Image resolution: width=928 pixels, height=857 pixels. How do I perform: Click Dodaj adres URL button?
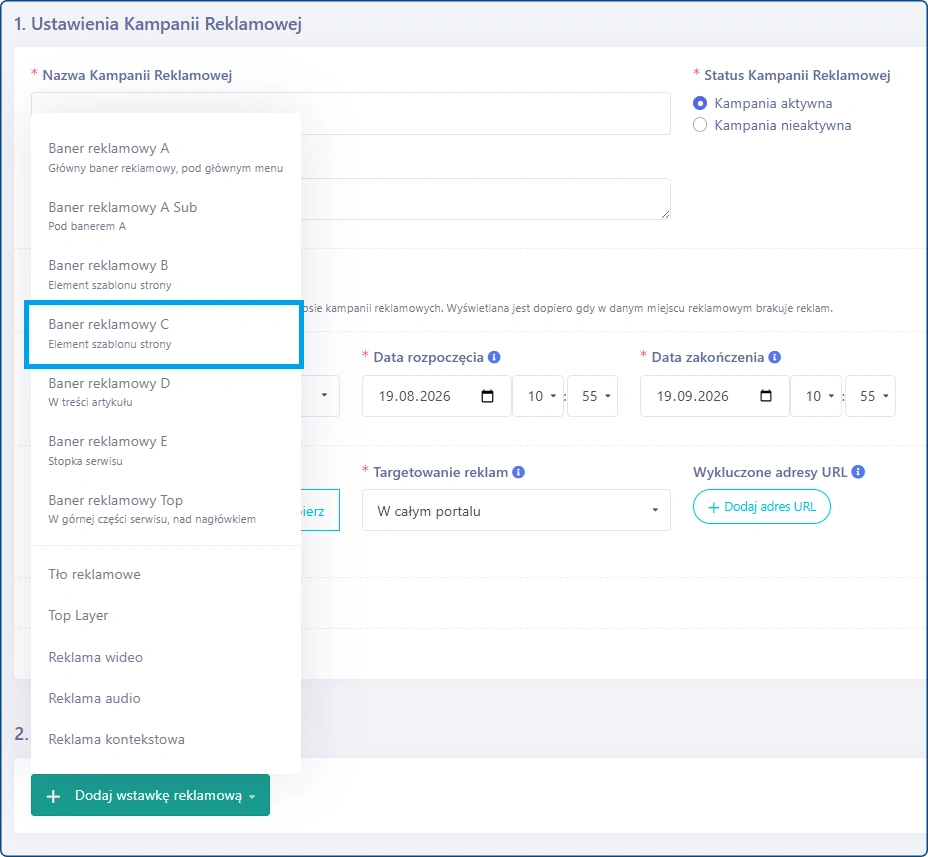coord(762,507)
